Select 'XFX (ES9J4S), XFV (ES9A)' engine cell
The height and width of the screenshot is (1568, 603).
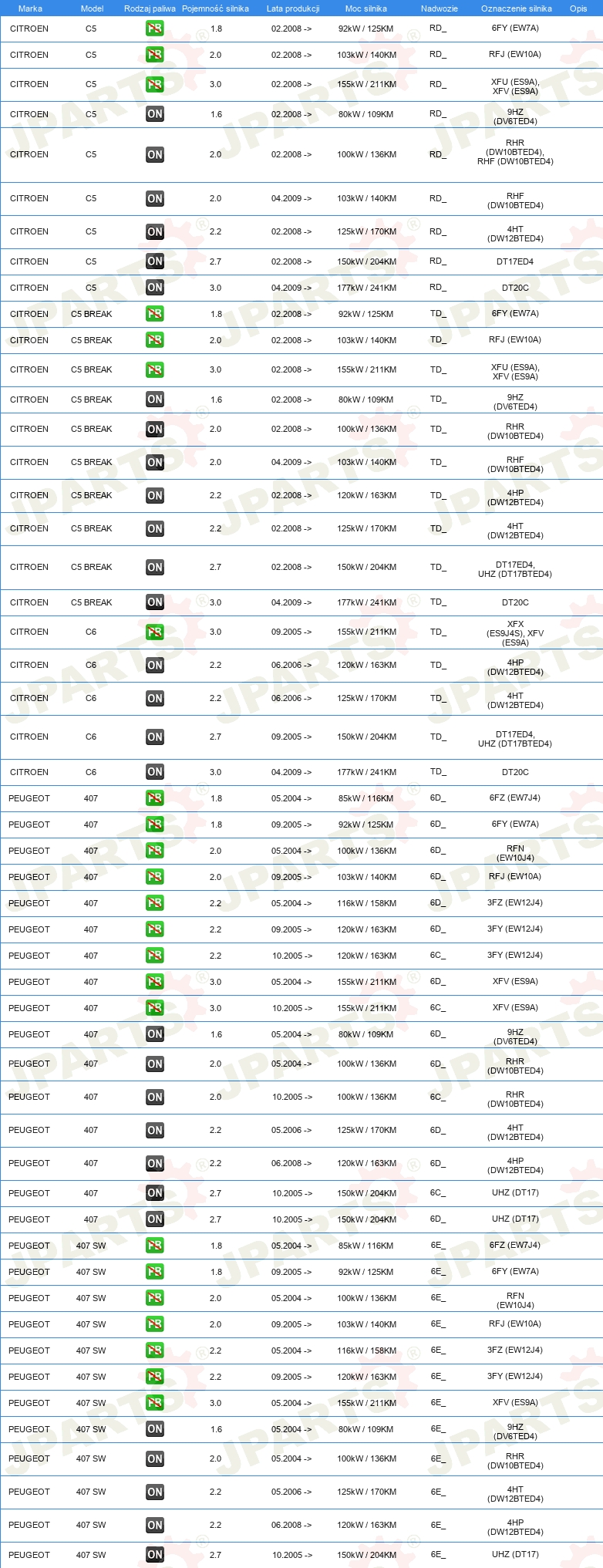(x=515, y=633)
